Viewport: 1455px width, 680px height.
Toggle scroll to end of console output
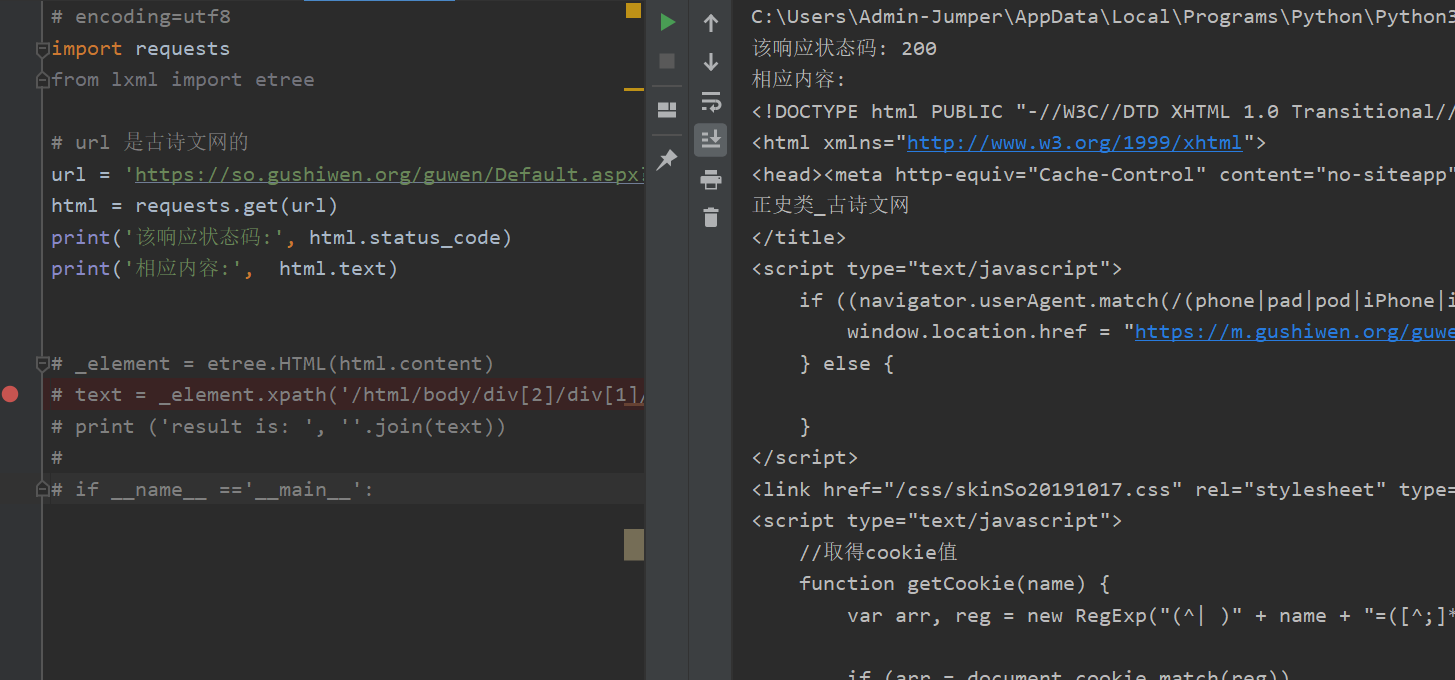[x=711, y=140]
